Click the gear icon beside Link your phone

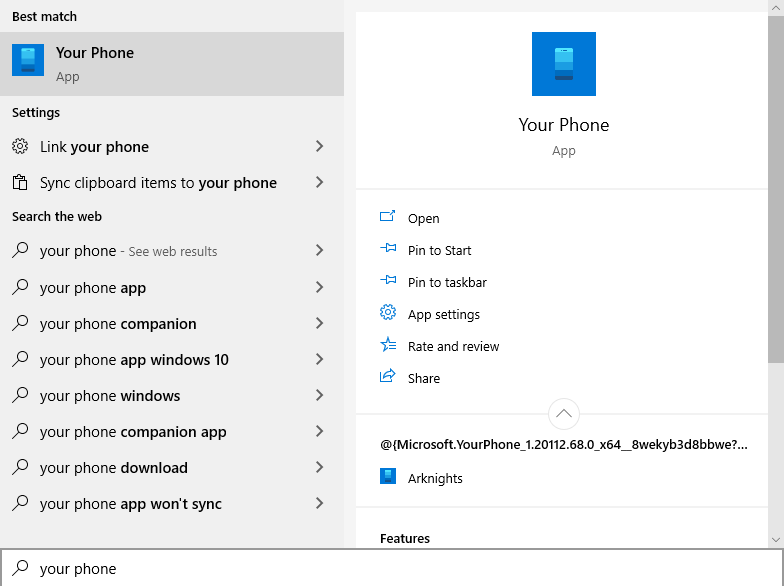pyautogui.click(x=20, y=146)
